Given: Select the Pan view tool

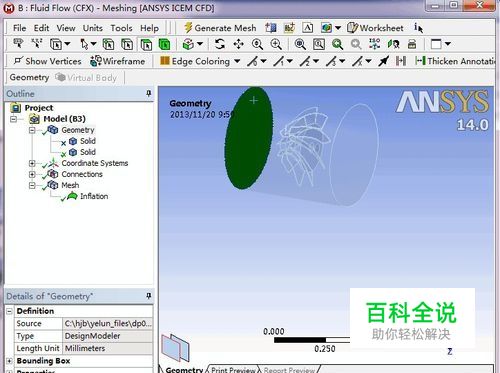Looking at the screenshot, I should 239,44.
